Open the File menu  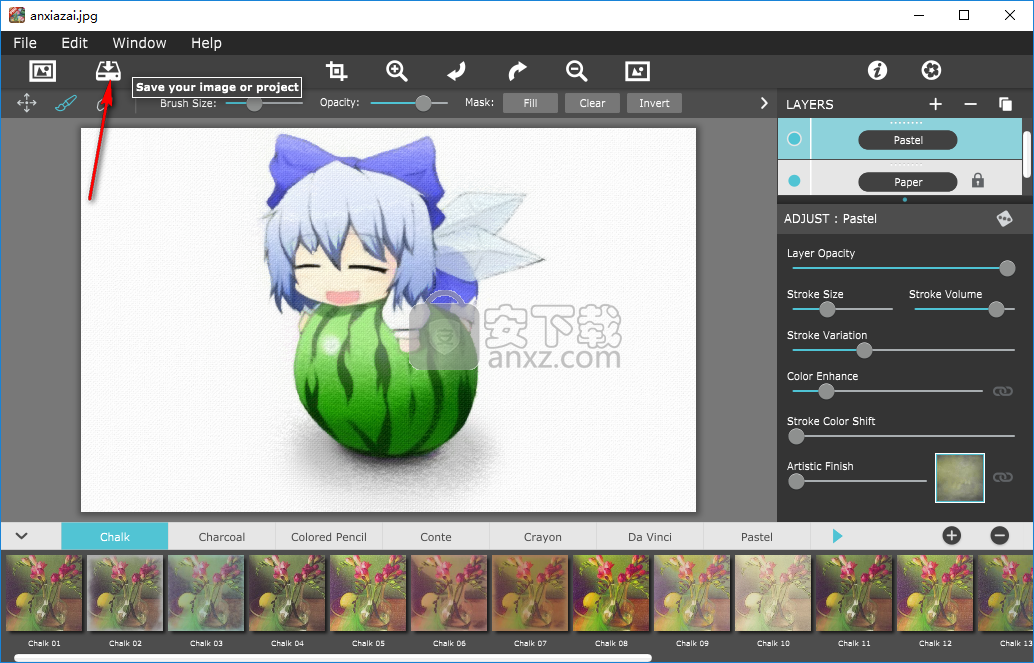[x=25, y=43]
